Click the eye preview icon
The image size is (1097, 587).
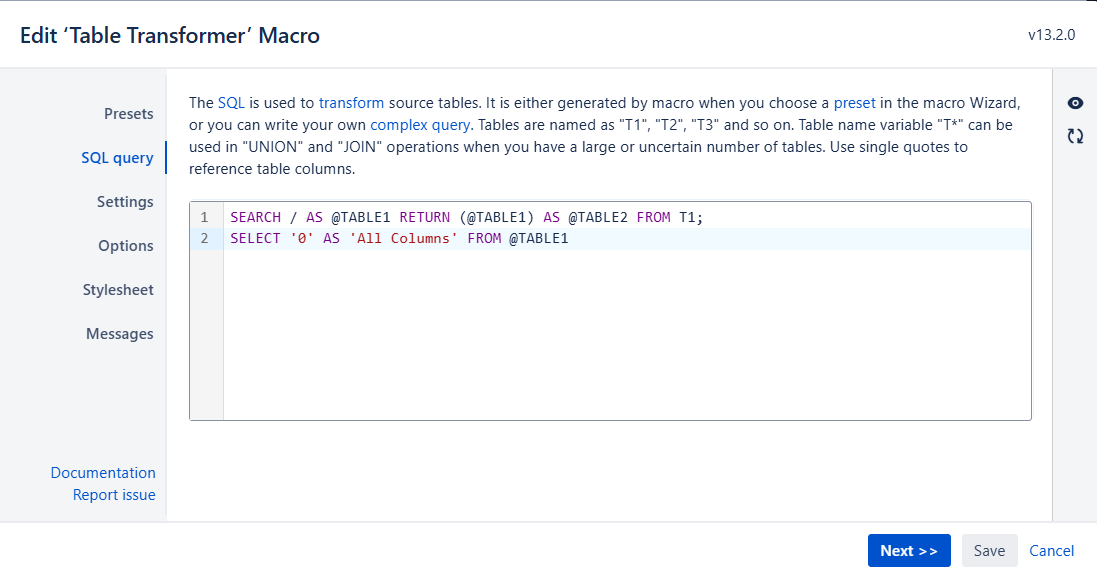coord(1076,103)
